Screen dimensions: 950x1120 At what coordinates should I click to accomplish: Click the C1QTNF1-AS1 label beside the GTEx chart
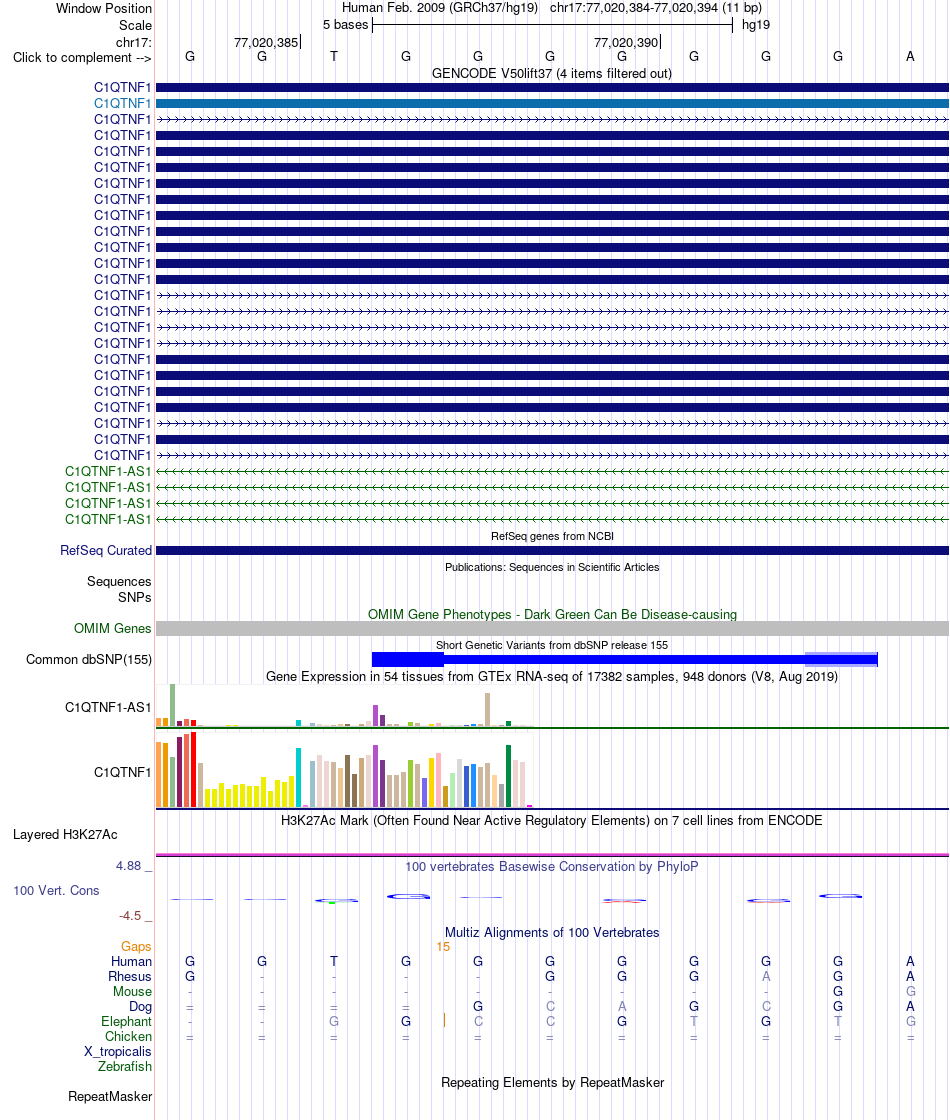click(108, 707)
